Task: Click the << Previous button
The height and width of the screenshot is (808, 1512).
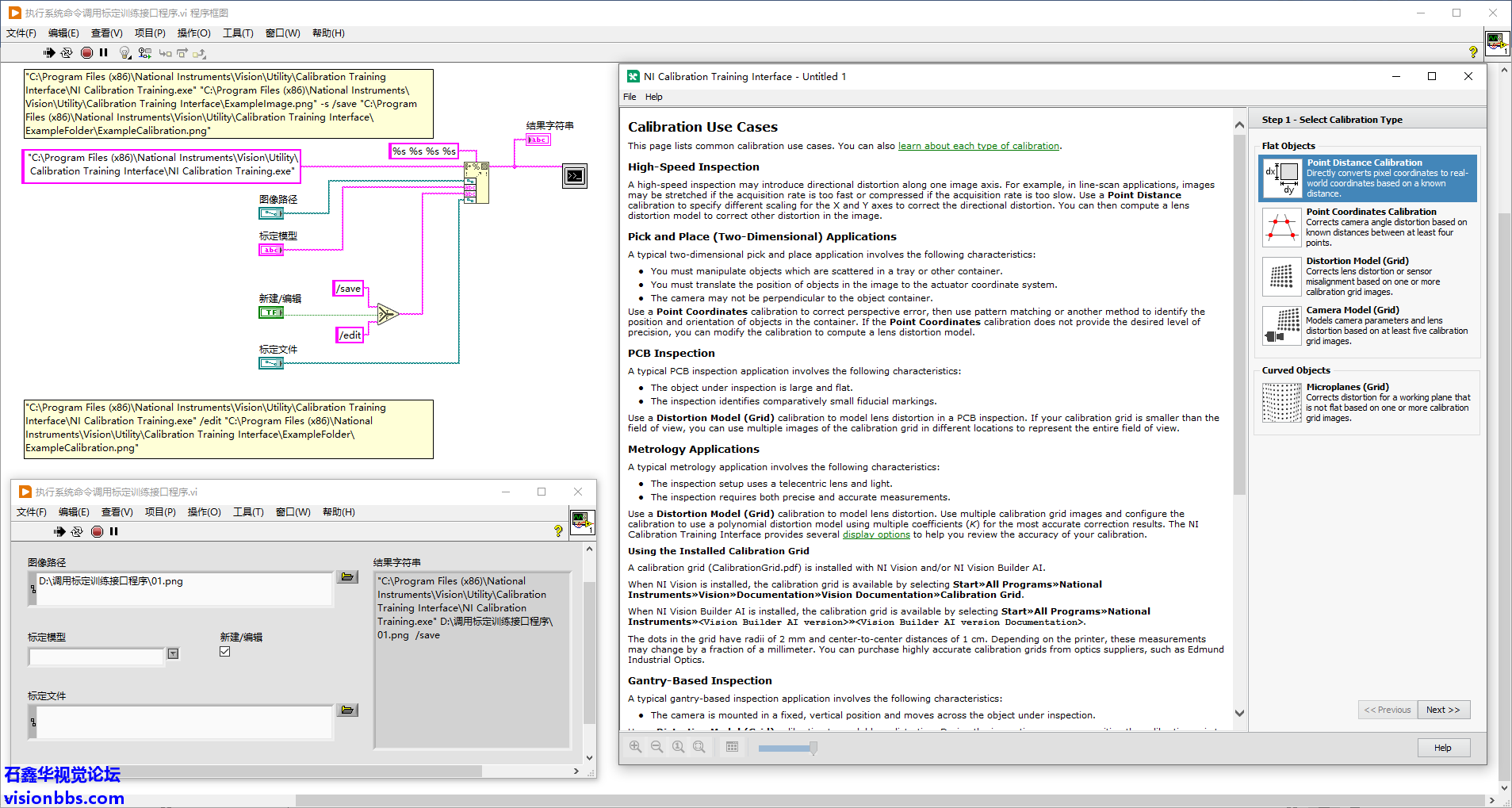Action: (1387, 710)
